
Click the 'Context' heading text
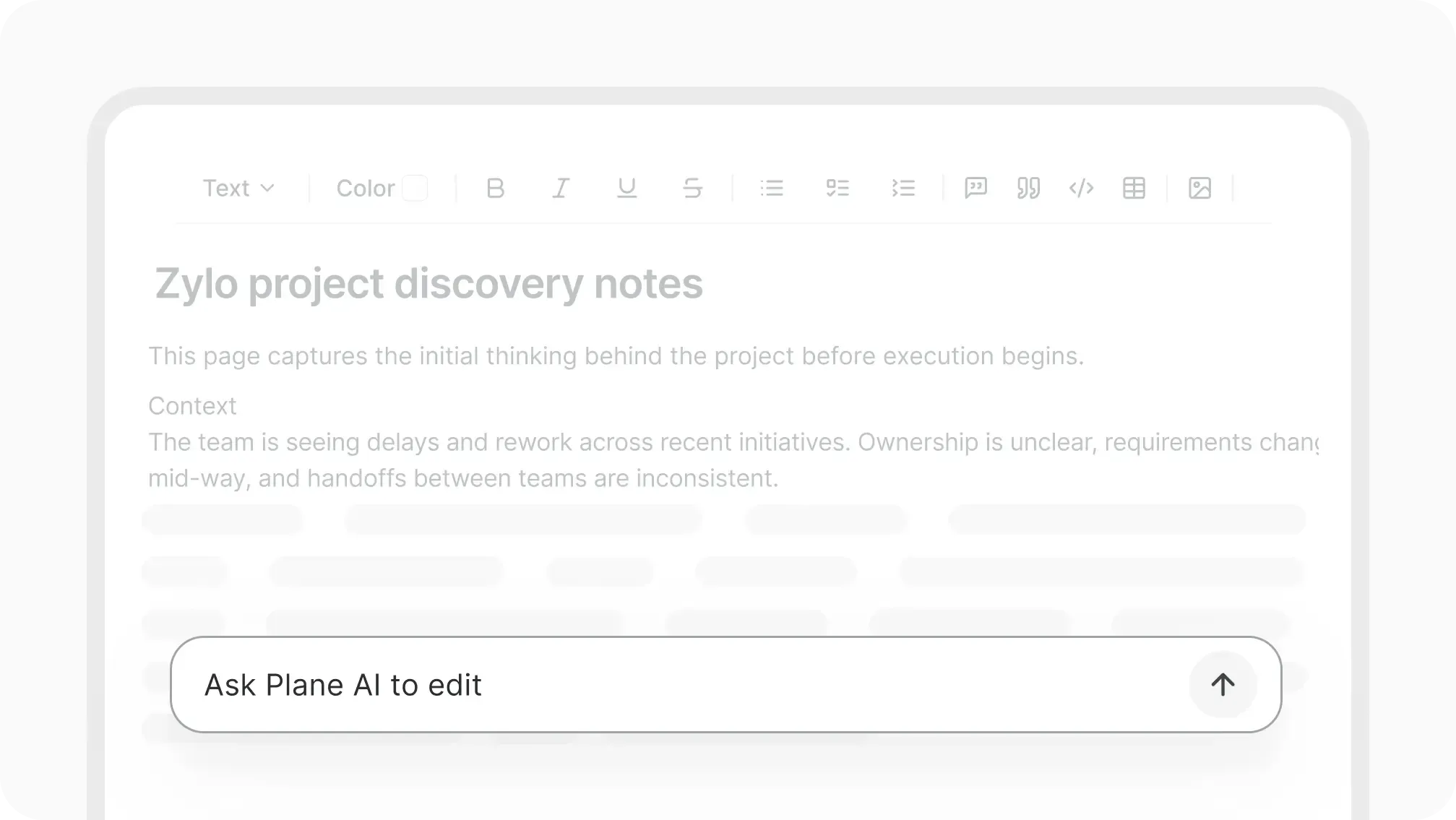[x=192, y=405]
